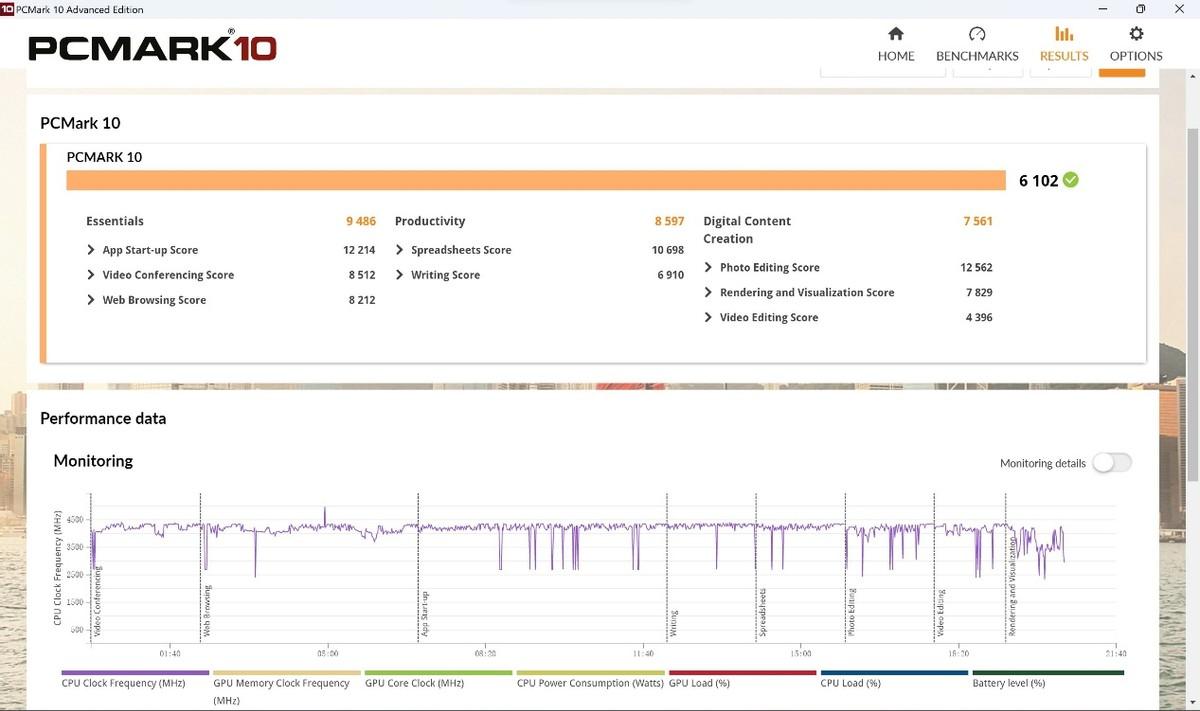Click the Productivity score 8 597

pos(670,221)
